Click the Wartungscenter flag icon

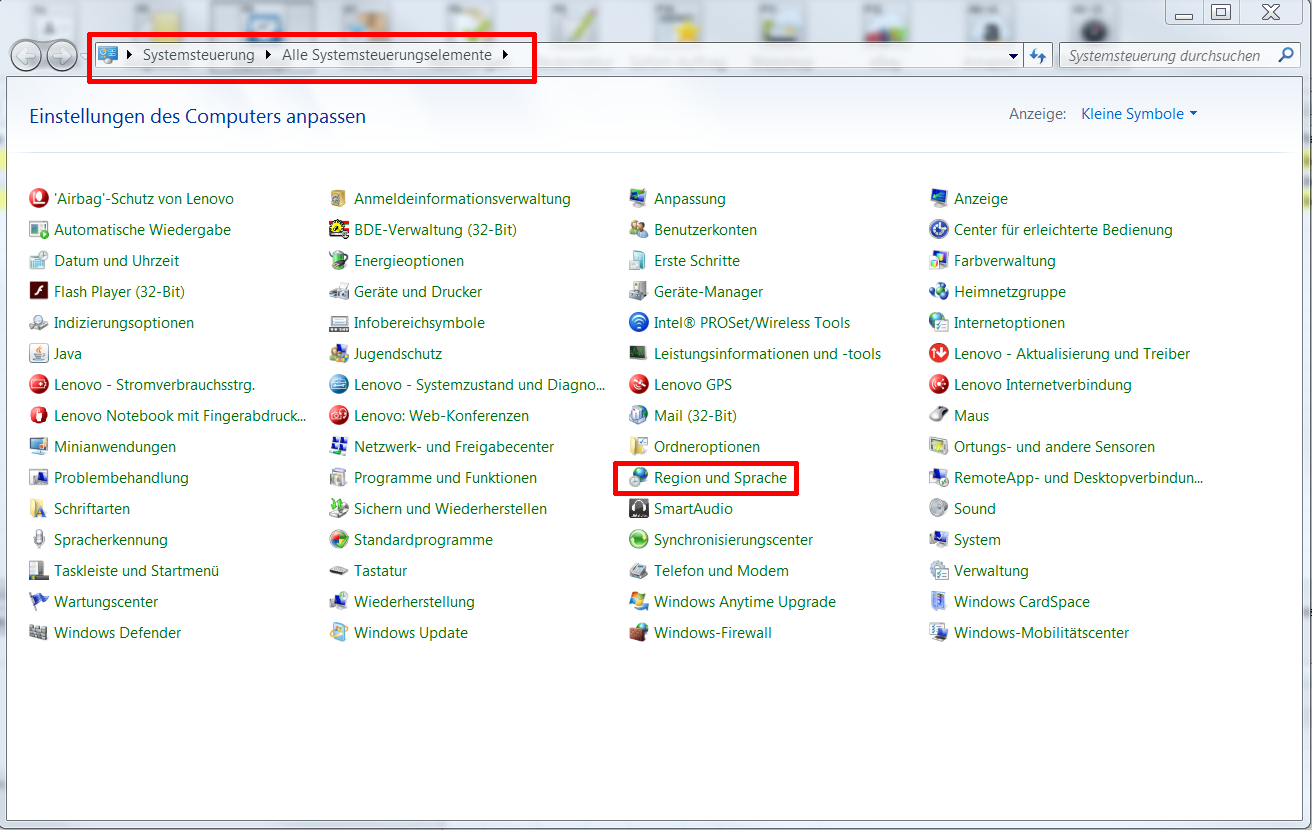click(x=39, y=601)
